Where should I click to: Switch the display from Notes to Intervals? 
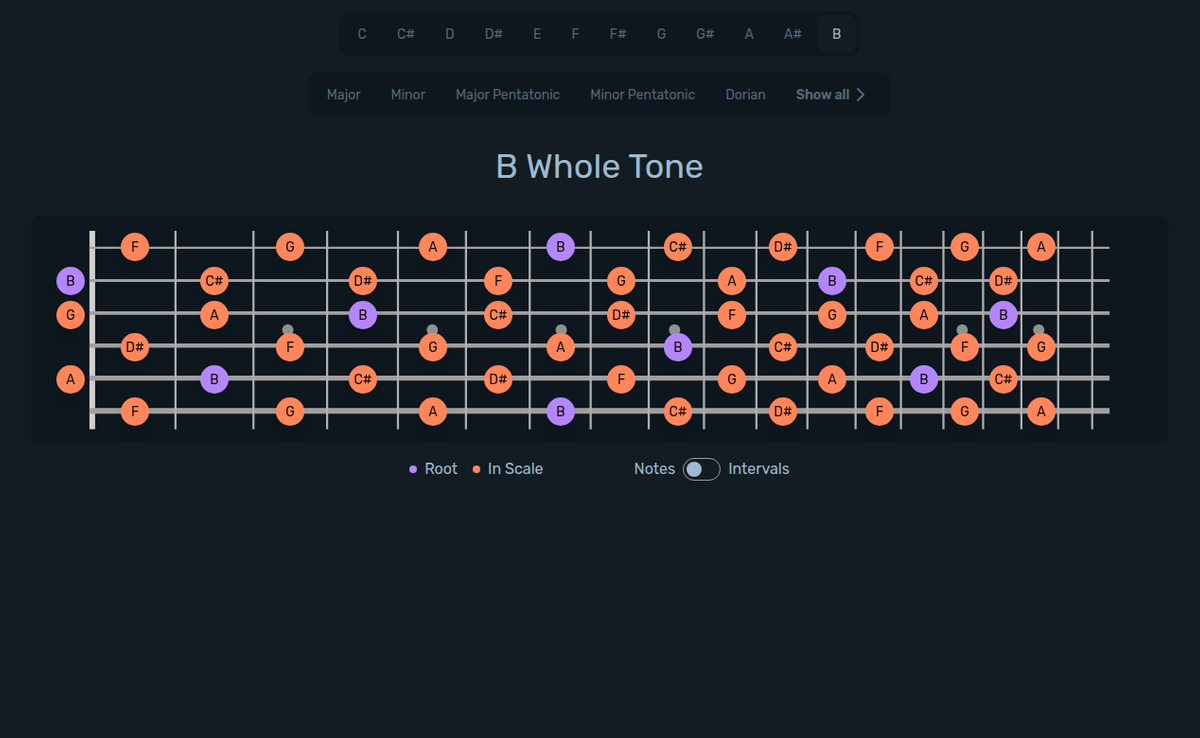(x=701, y=468)
